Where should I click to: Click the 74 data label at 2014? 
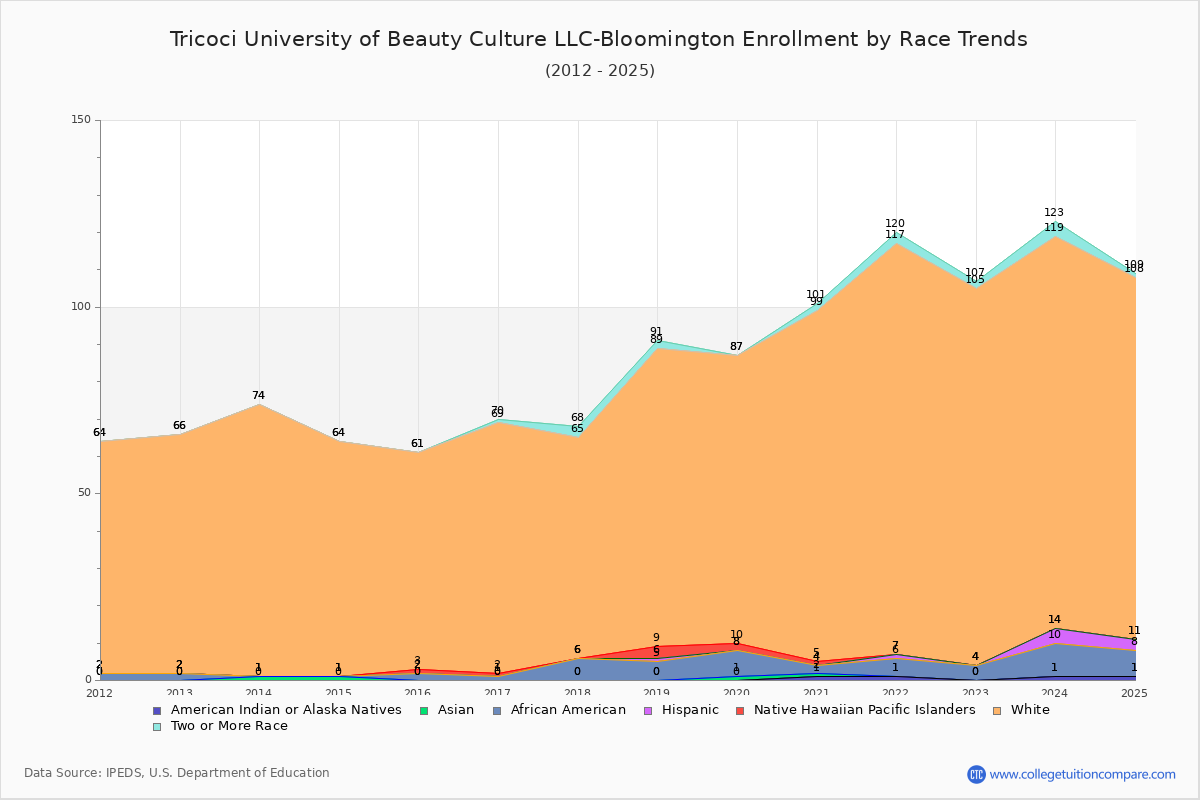pyautogui.click(x=259, y=396)
